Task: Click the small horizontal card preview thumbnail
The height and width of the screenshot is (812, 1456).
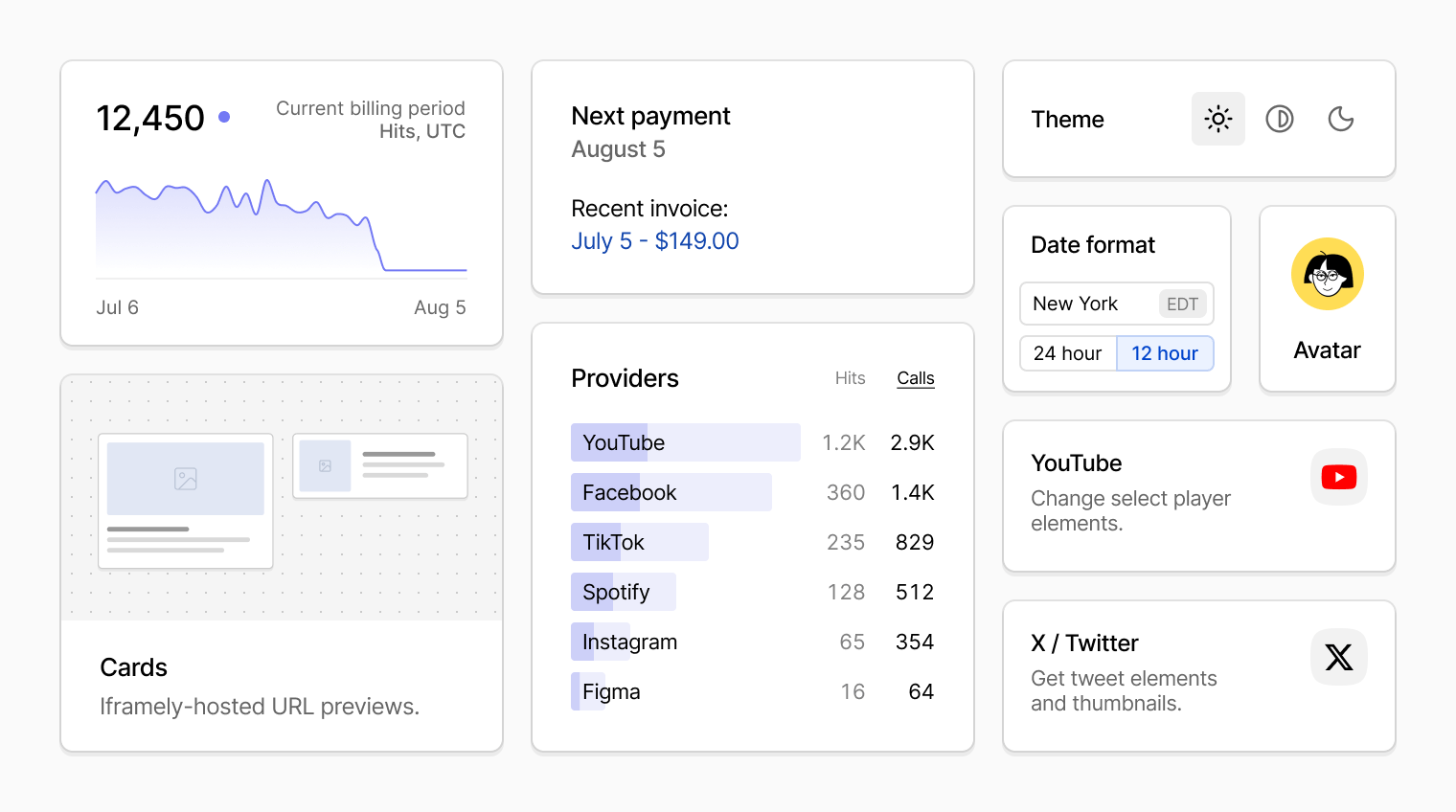Action: pyautogui.click(x=380, y=466)
